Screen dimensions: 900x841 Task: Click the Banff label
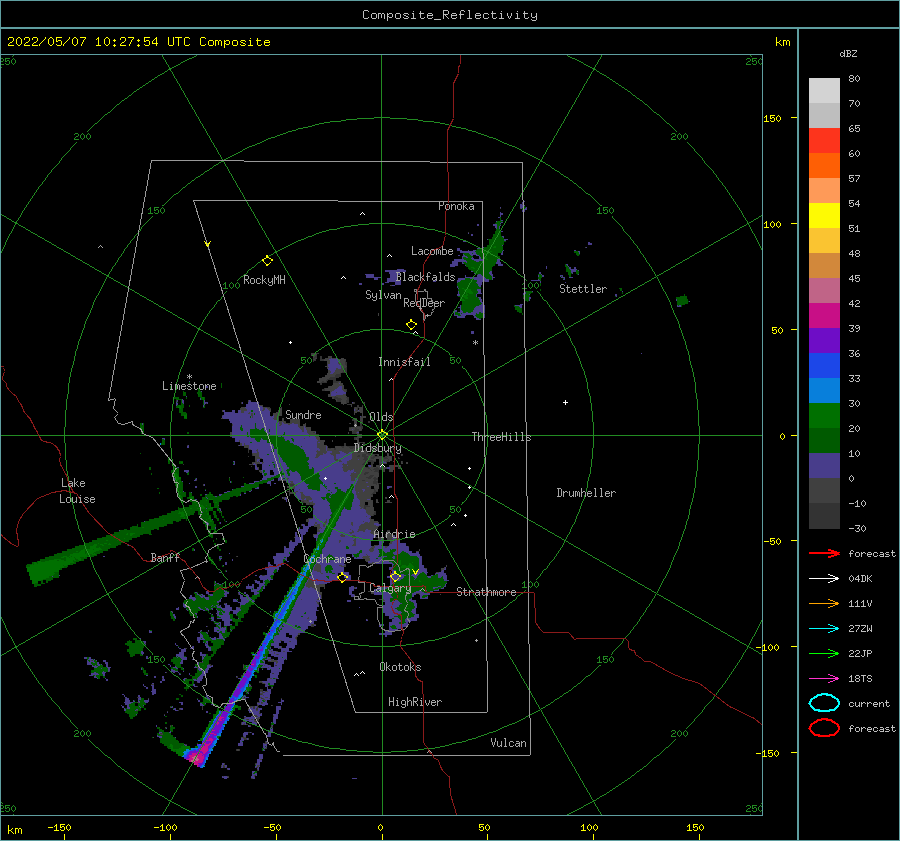pyautogui.click(x=165, y=557)
